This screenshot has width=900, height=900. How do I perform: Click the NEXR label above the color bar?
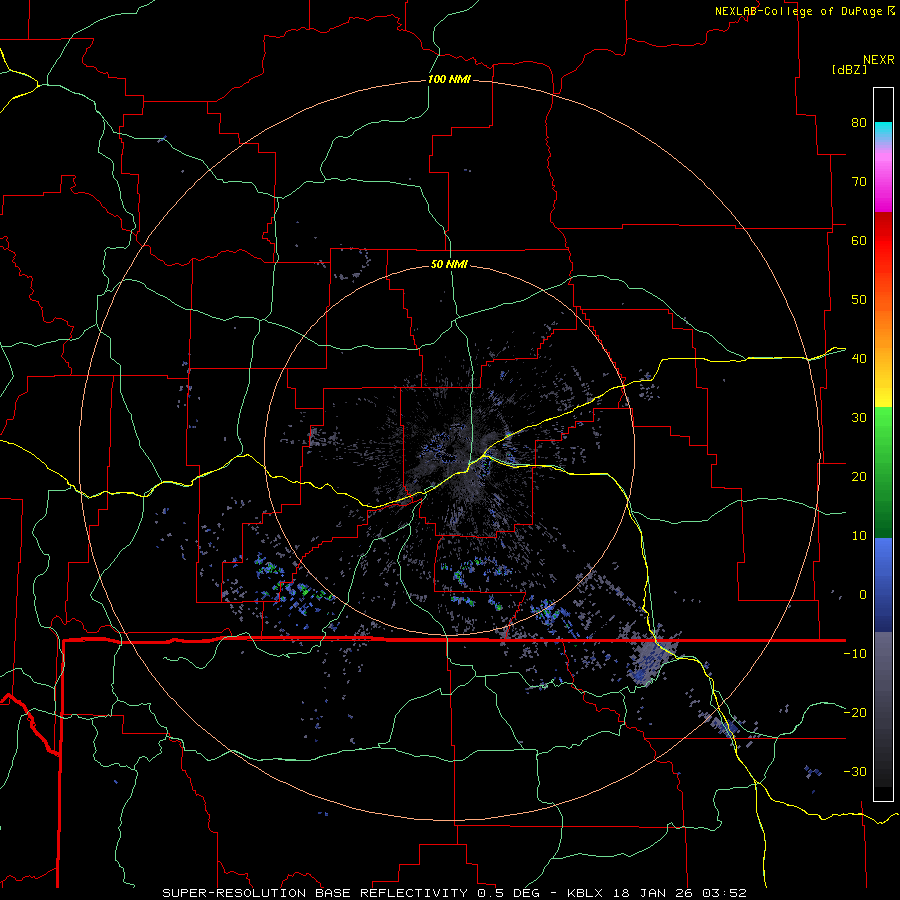pos(878,60)
